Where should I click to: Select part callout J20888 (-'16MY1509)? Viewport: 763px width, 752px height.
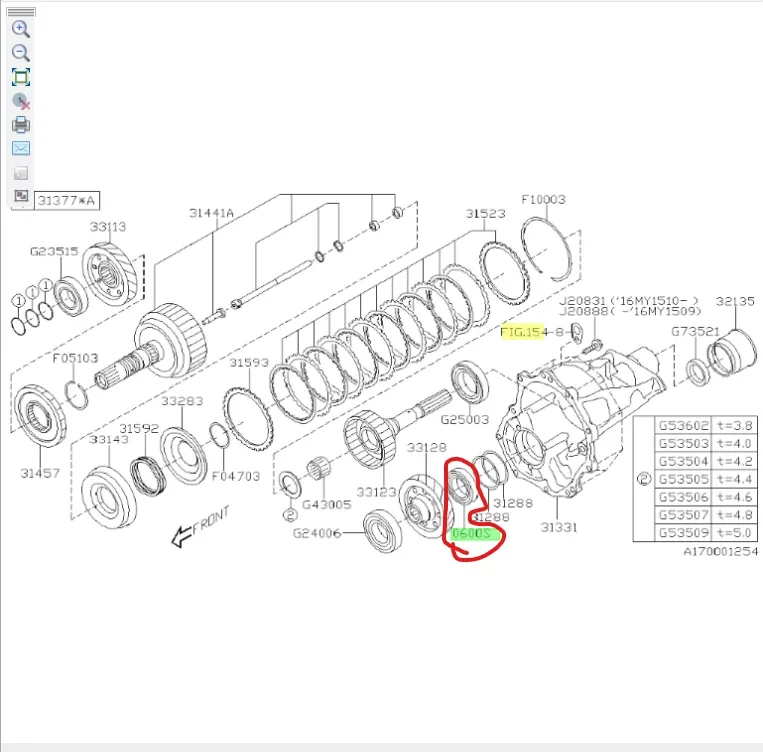click(630, 312)
